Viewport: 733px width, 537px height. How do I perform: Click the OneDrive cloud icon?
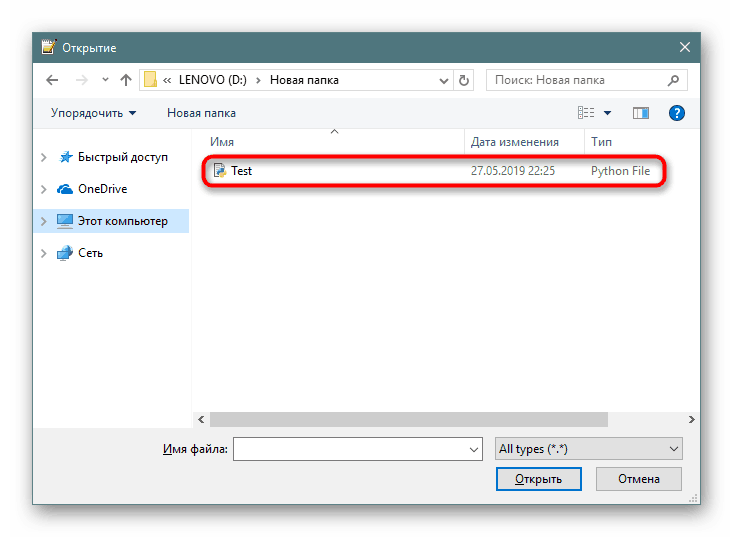click(65, 189)
